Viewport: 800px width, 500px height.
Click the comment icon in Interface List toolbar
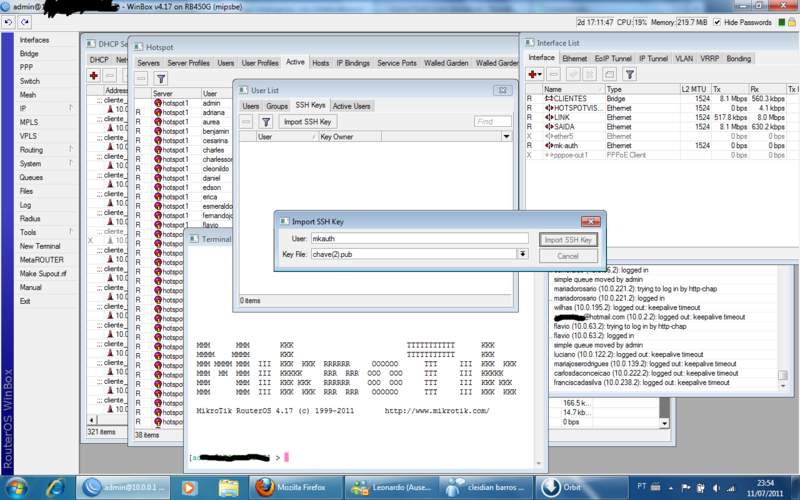[609, 74]
